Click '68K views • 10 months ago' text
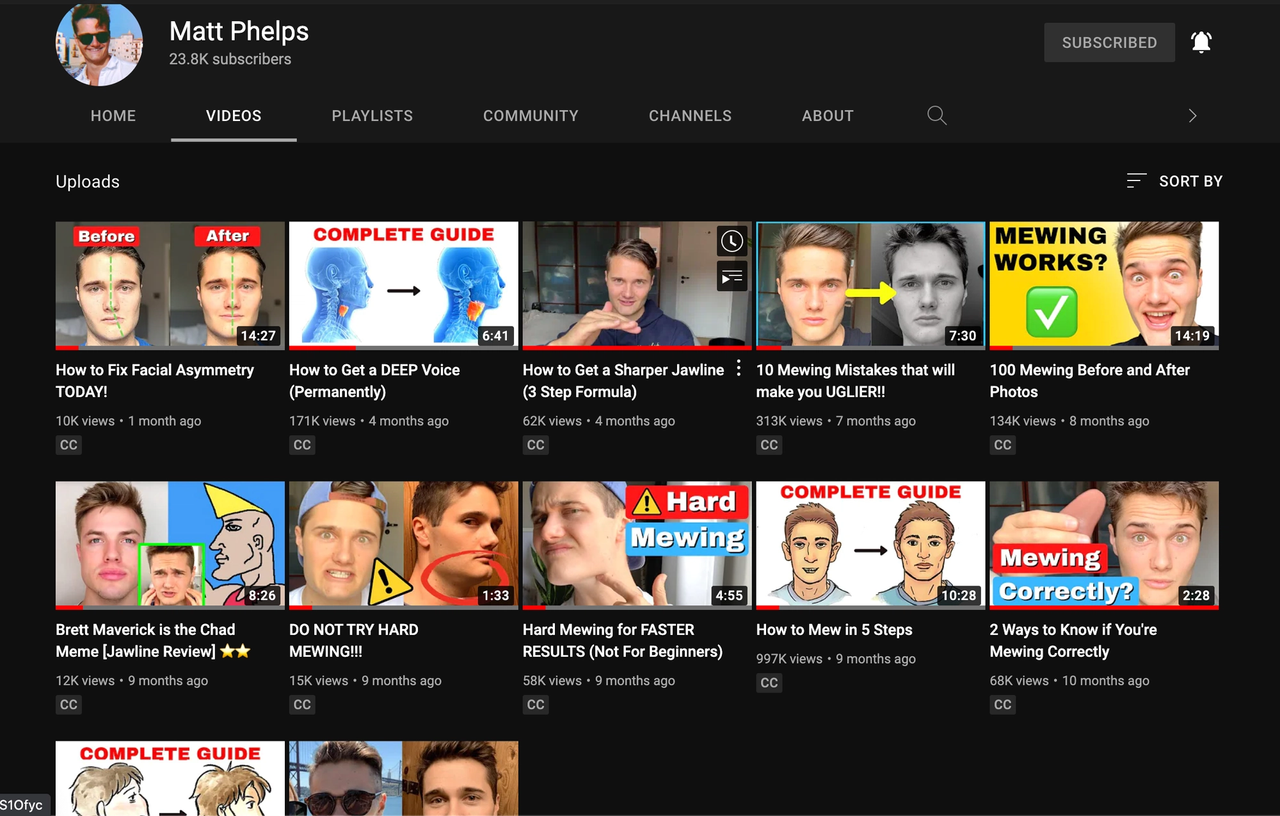 pos(1070,681)
